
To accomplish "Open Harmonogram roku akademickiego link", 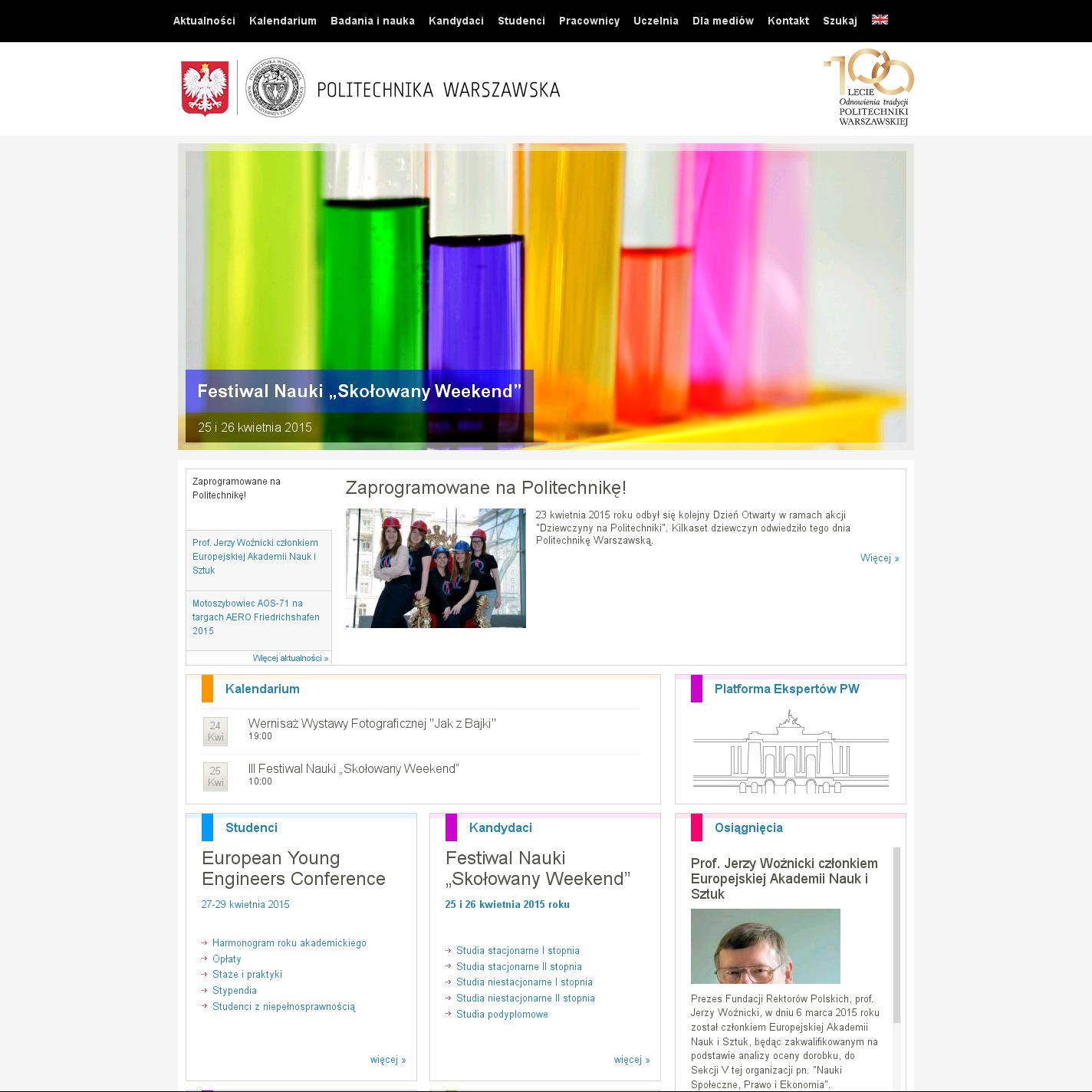I will tap(289, 943).
